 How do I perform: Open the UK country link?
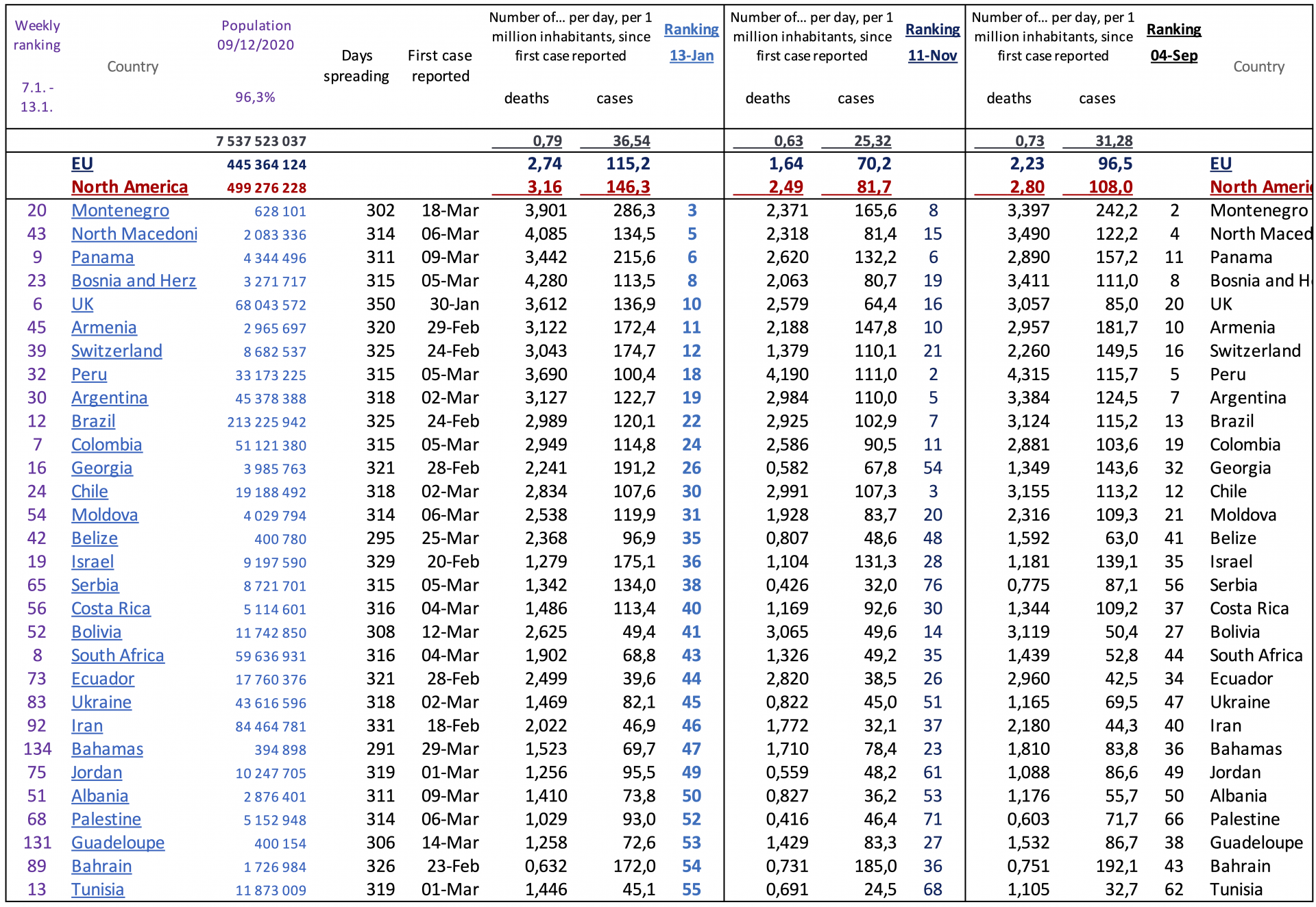click(82, 304)
